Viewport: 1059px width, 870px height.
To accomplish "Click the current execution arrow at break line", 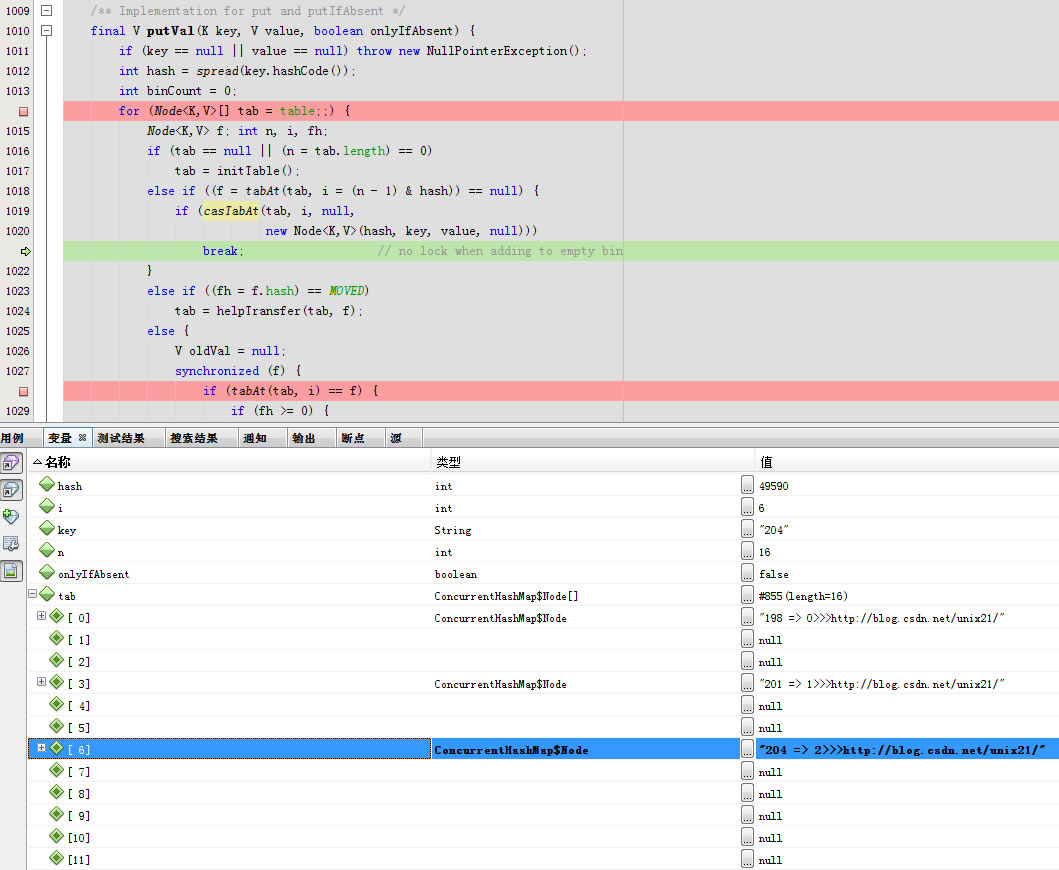I will pyautogui.click(x=26, y=251).
